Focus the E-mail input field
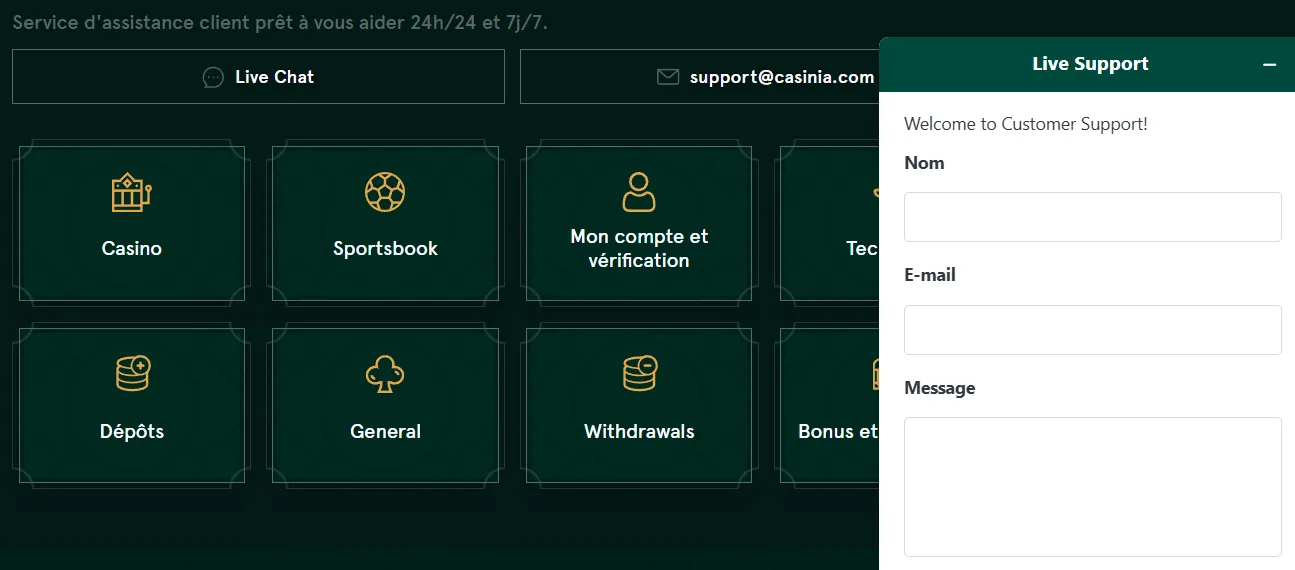 (x=1092, y=330)
